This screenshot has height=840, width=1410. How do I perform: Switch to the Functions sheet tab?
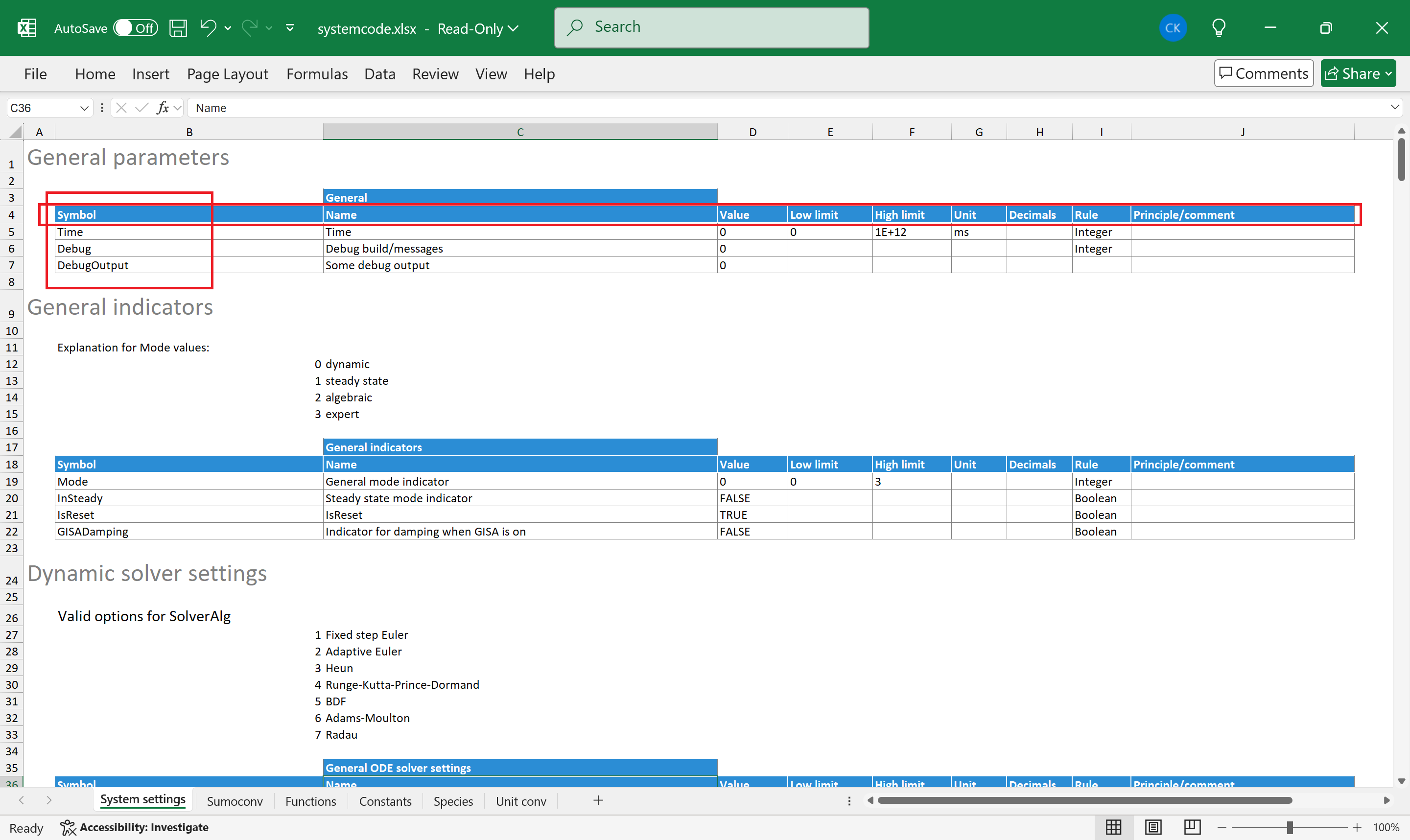coord(310,801)
